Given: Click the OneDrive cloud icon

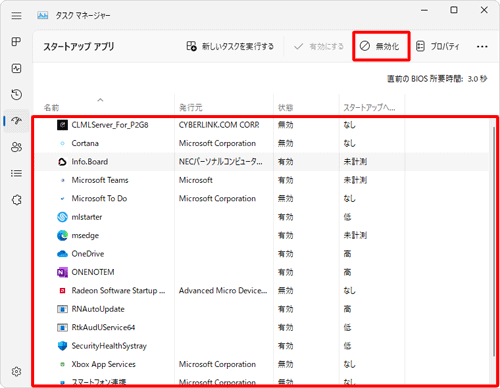Looking at the screenshot, I should pyautogui.click(x=62, y=254).
